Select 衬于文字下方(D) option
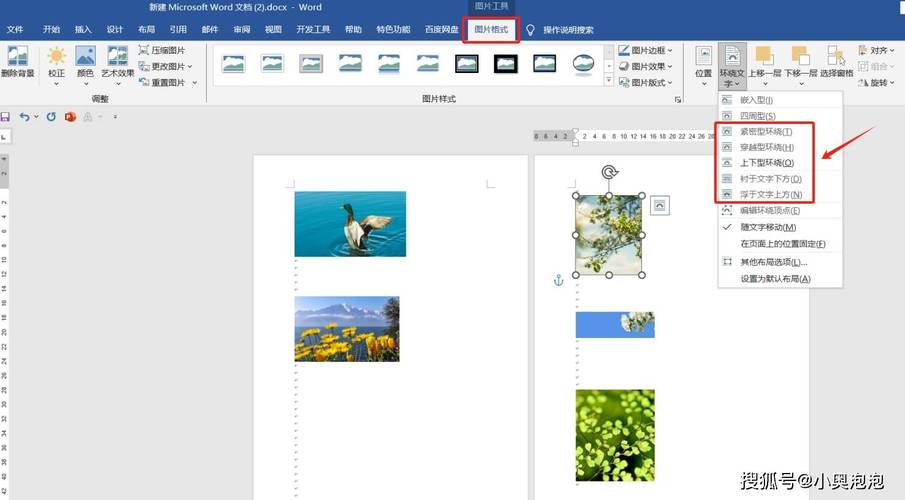905x500 pixels. click(780, 179)
